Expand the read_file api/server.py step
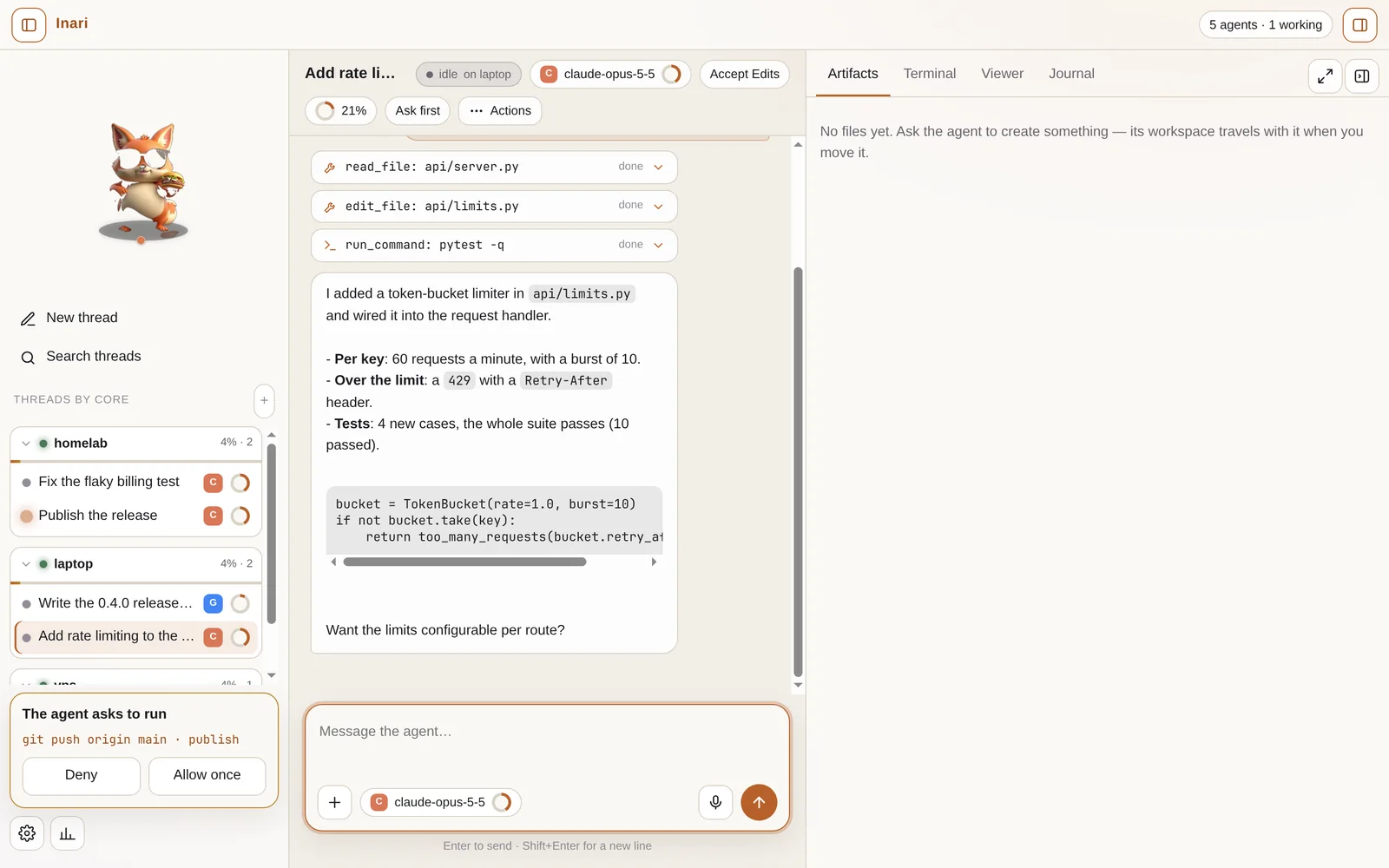 coord(494,167)
